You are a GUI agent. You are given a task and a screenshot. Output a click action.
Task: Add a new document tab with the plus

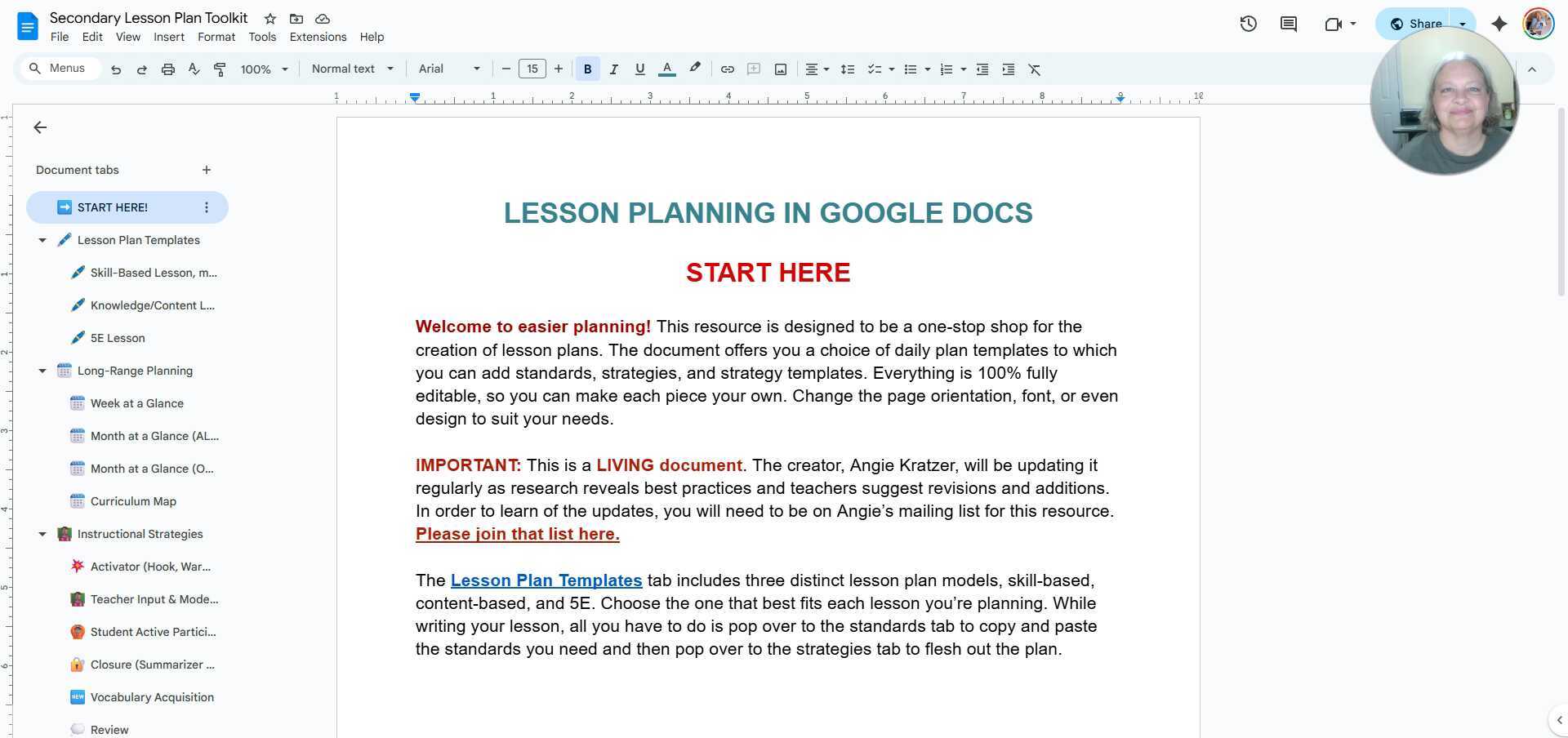[207, 170]
